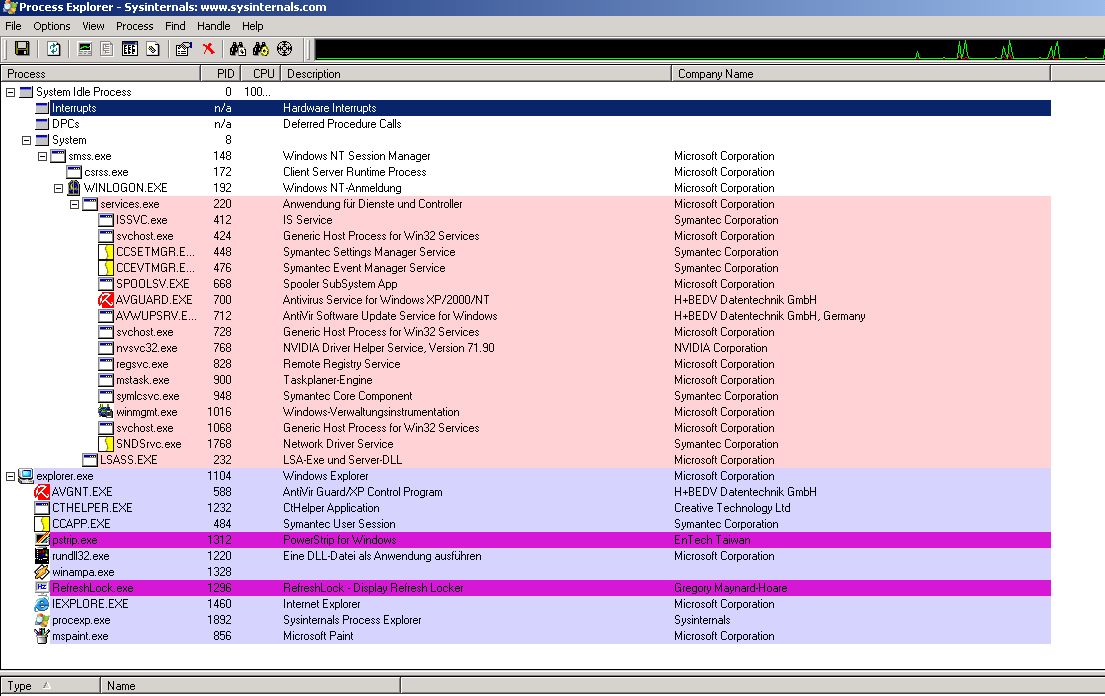Viewport: 1105px width, 696px height.
Task: Click the View DLLs/Handles toolbar icon
Action: tap(152, 49)
